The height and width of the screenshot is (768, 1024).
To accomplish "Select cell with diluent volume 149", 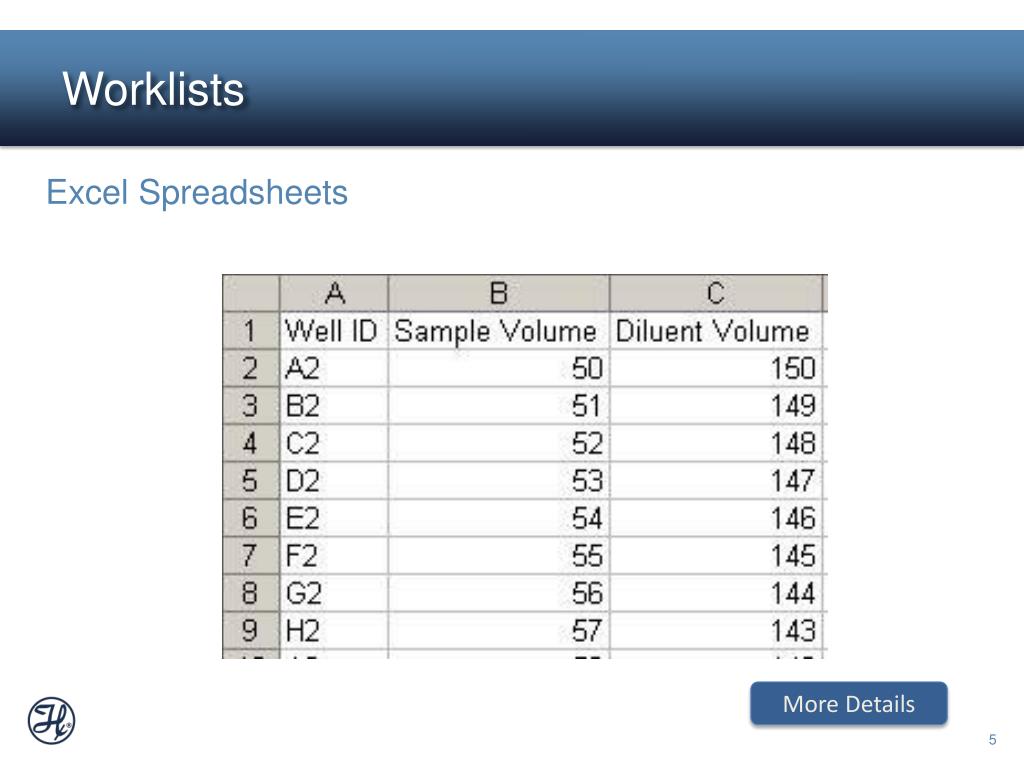I will click(x=716, y=406).
